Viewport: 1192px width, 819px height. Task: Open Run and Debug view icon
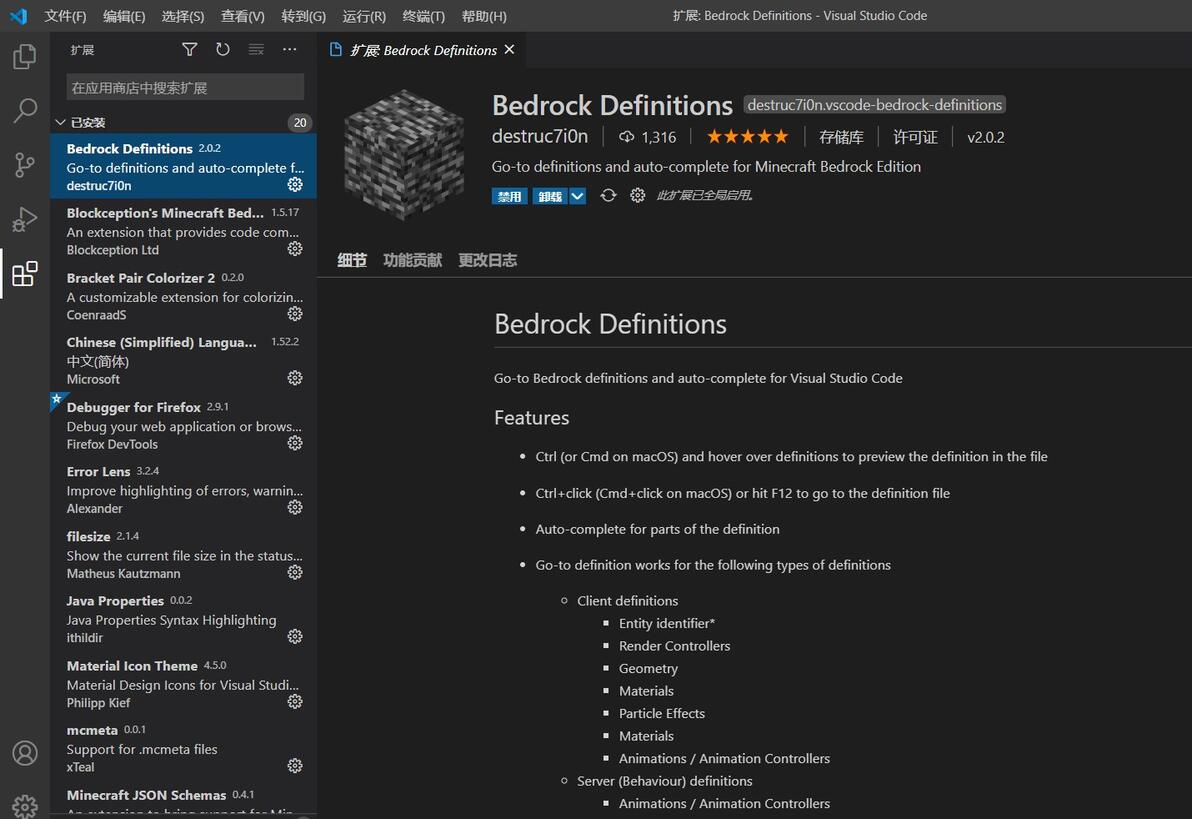click(25, 219)
